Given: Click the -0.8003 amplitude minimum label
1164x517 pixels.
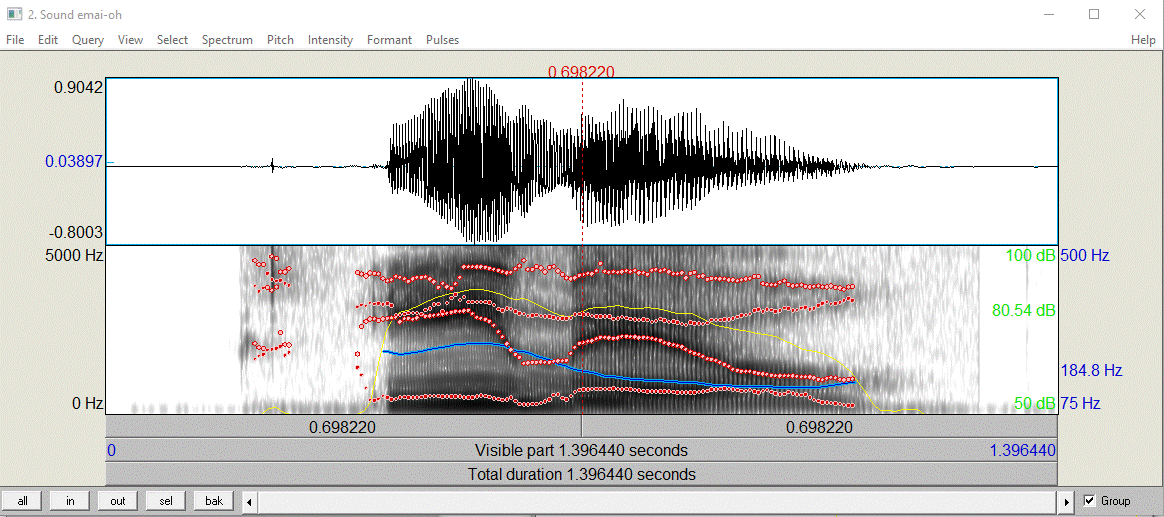Looking at the screenshot, I should tap(76, 233).
